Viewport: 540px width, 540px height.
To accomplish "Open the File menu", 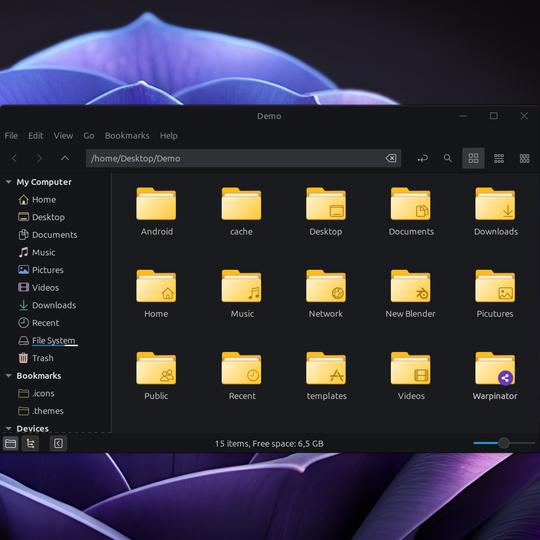I will (11, 136).
